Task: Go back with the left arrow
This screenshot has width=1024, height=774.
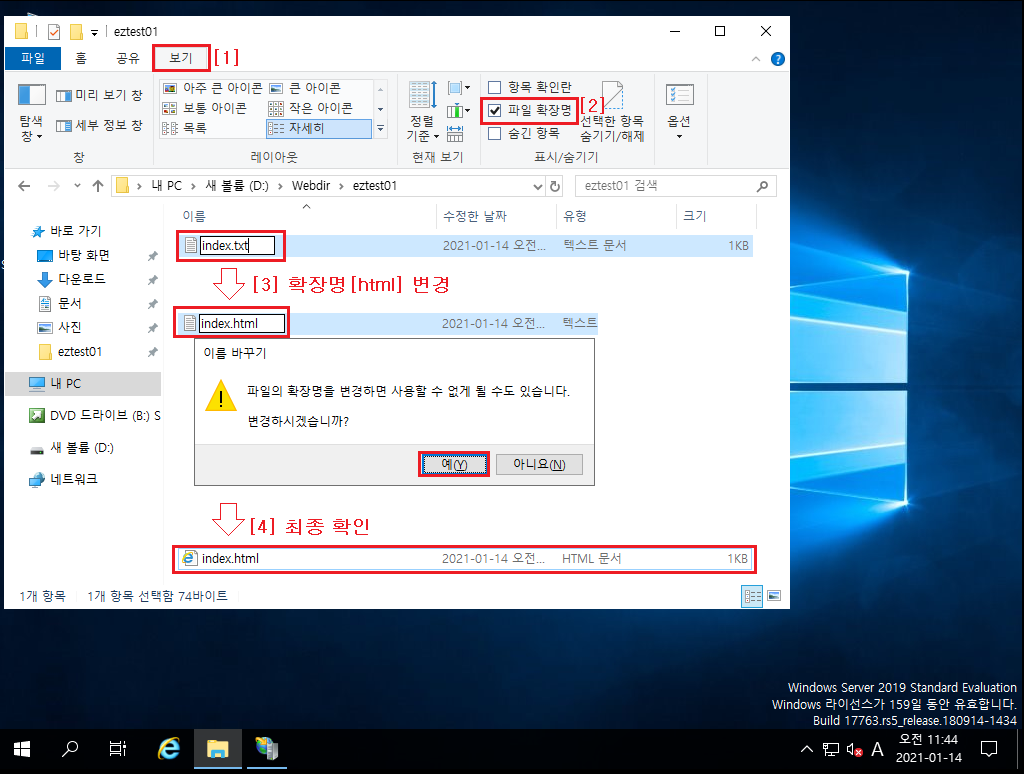Action: click(x=24, y=186)
